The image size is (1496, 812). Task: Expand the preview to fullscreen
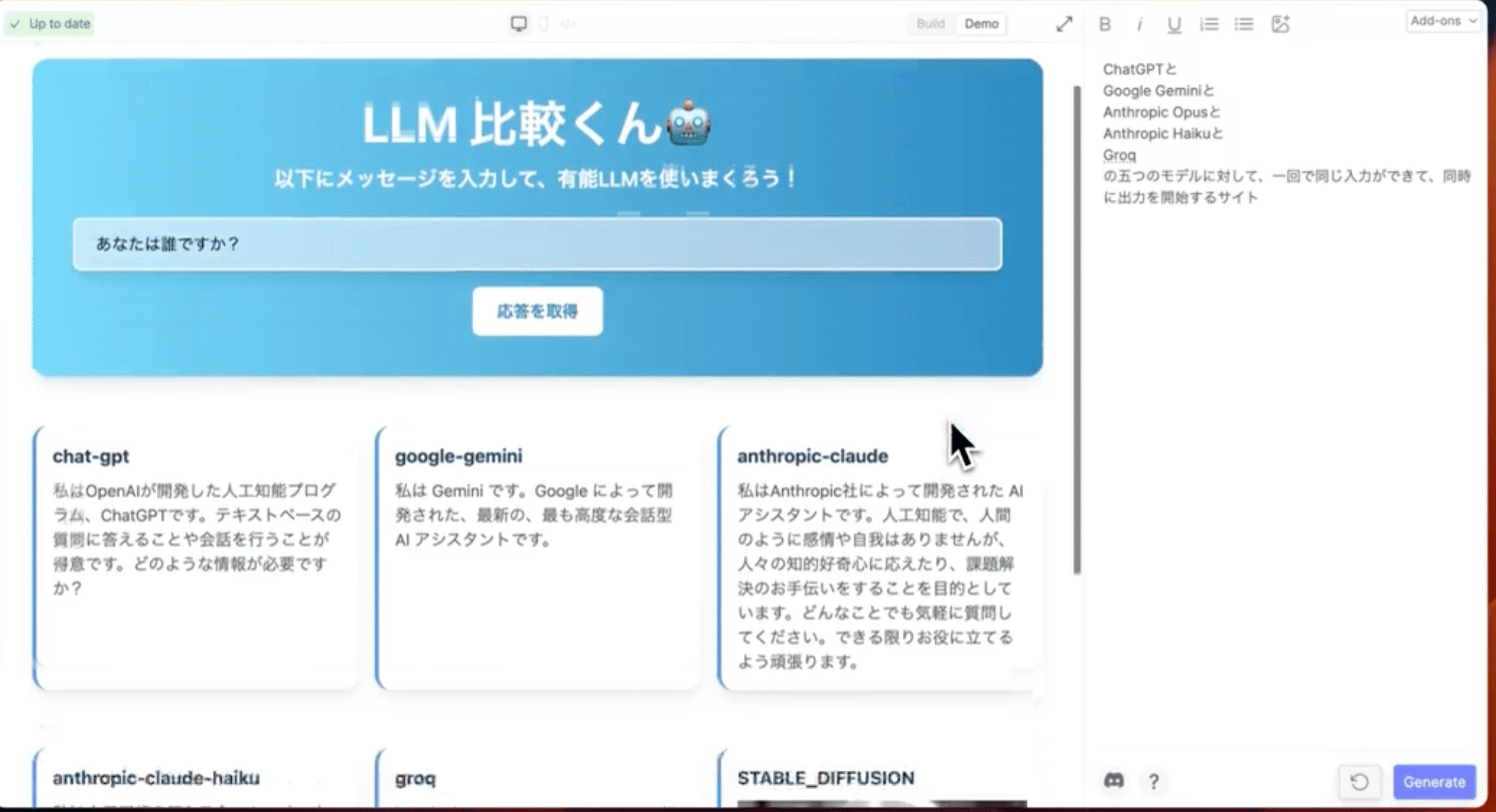[1064, 24]
